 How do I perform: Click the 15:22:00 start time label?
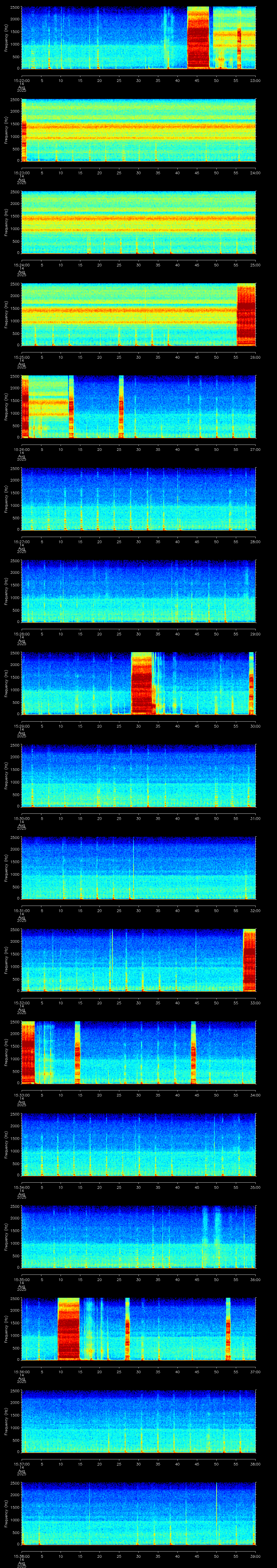pyautogui.click(x=21, y=80)
